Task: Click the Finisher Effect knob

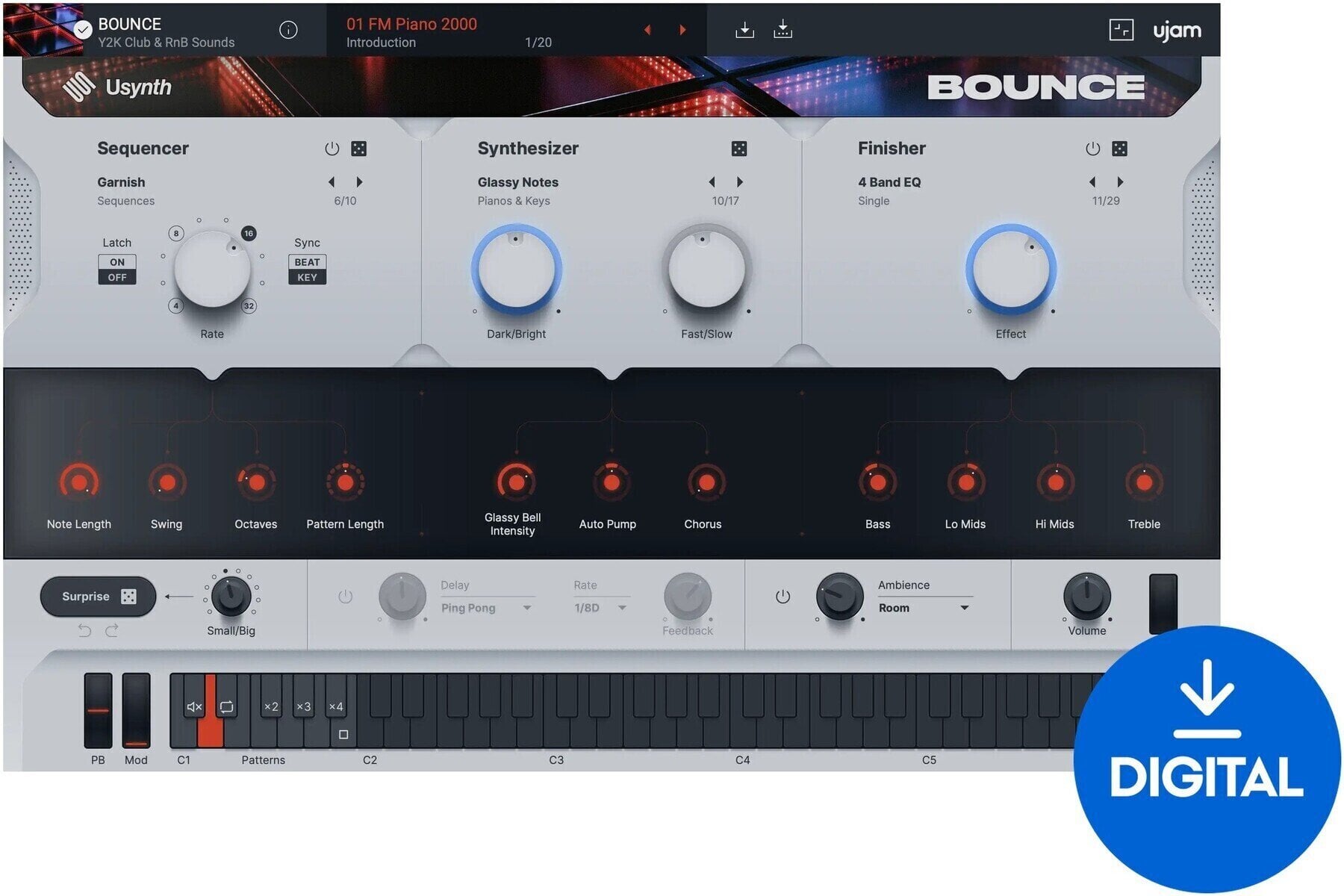Action: tap(1010, 270)
